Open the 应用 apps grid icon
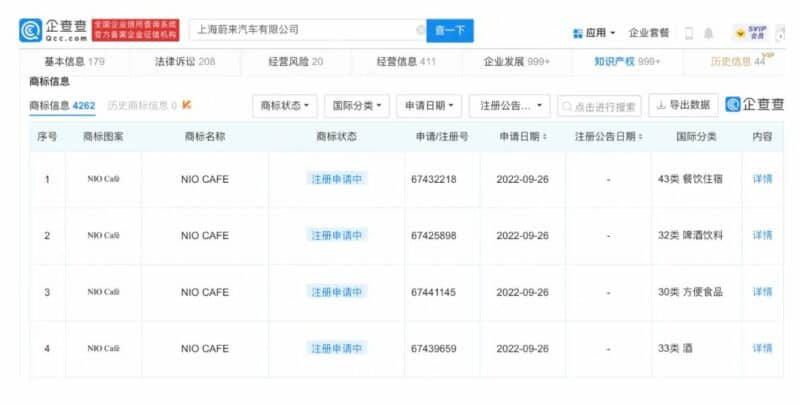The image size is (800, 405). 578,33
